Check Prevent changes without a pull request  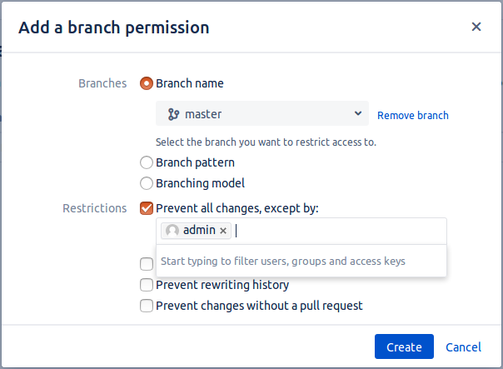(146, 306)
